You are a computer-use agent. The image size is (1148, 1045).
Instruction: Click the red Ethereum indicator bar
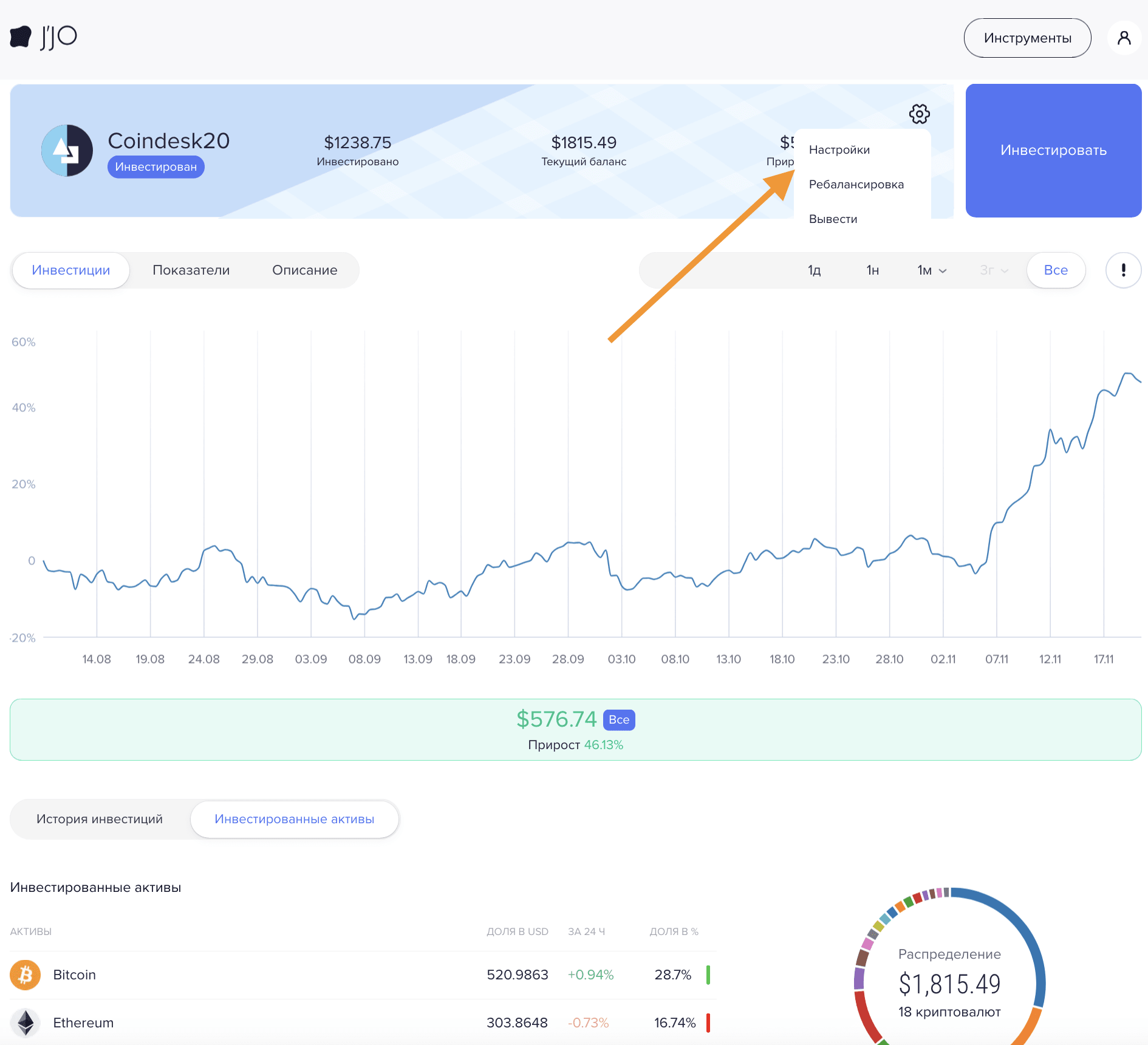click(708, 1023)
